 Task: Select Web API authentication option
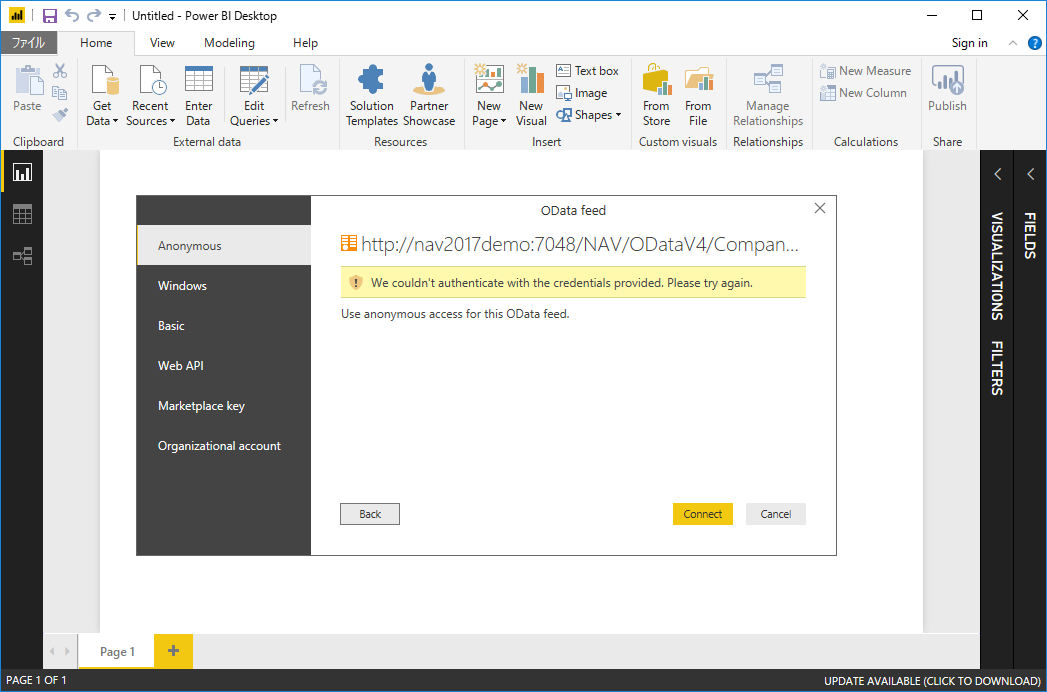pyautogui.click(x=224, y=366)
